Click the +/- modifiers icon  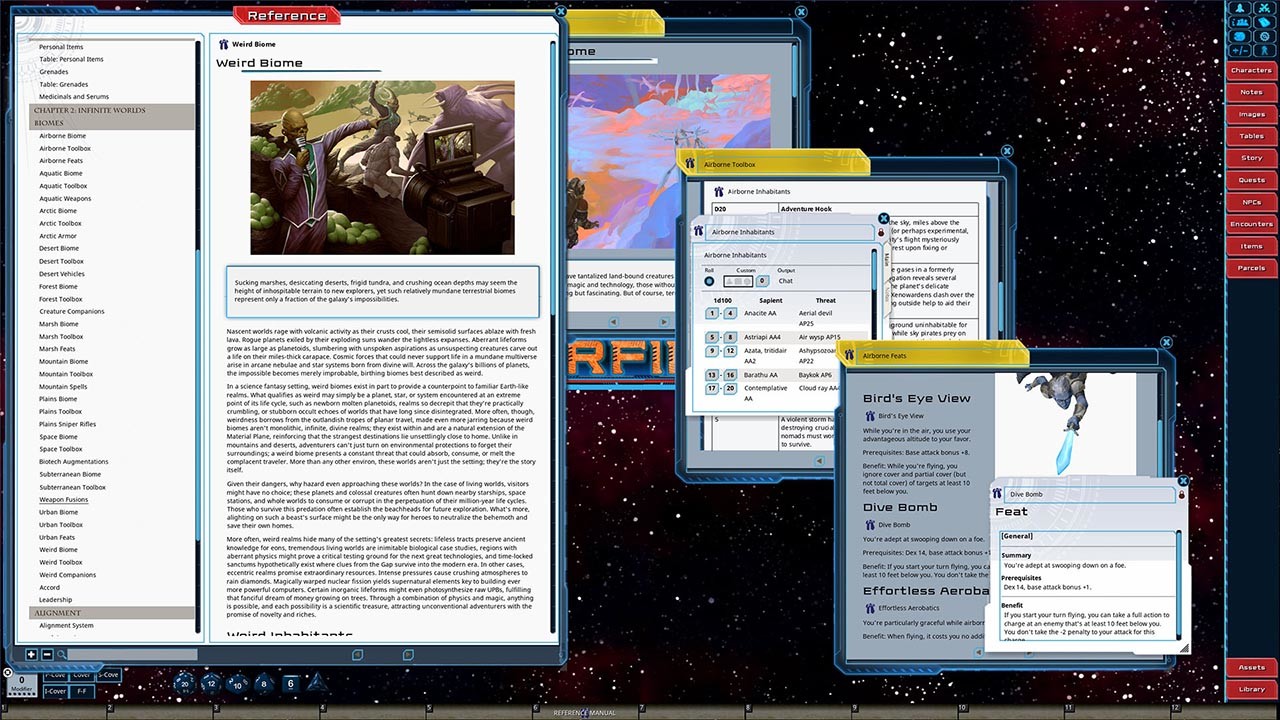(x=1240, y=50)
